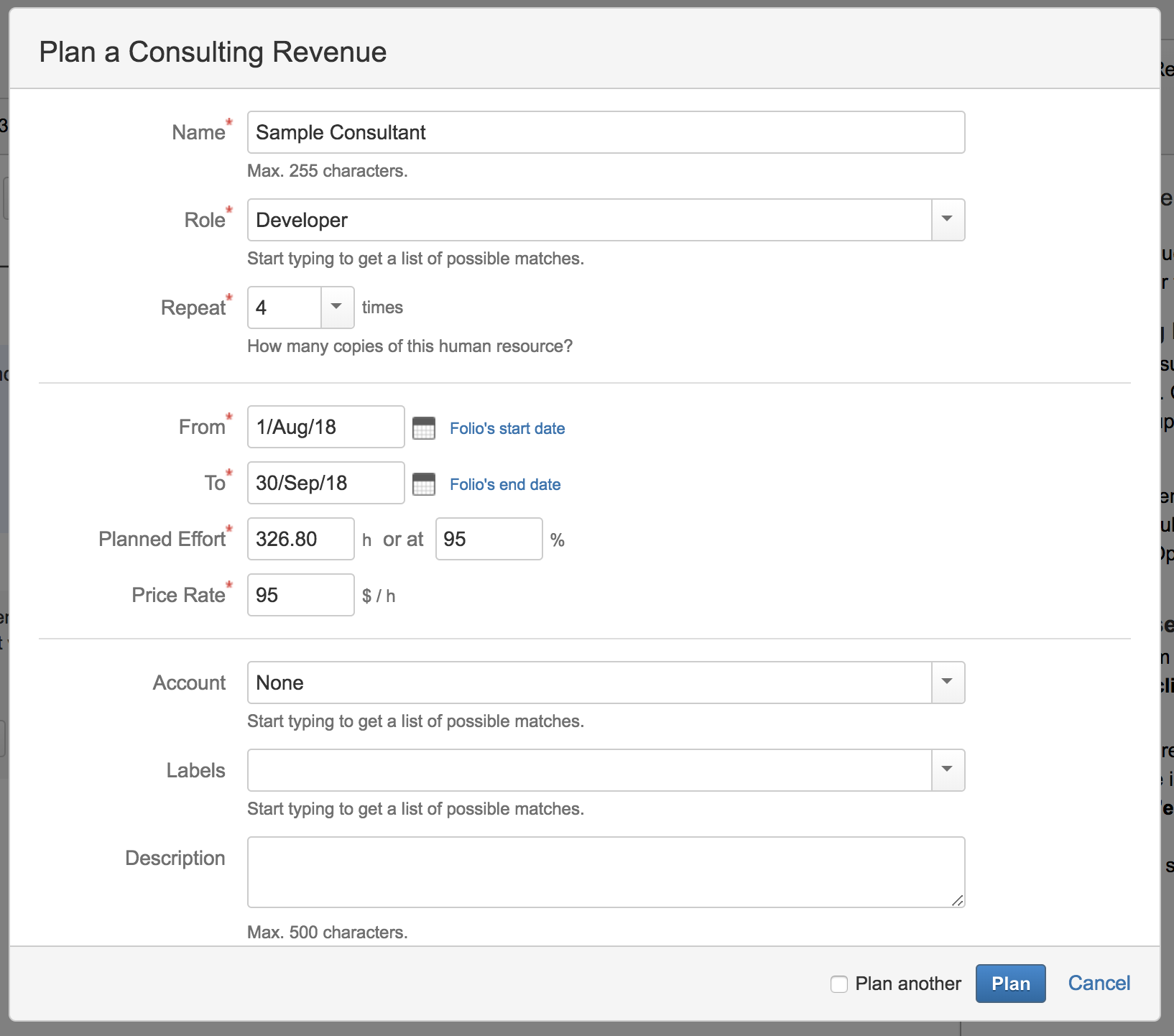Open the From date calendar picker
The image size is (1174, 1036).
pyautogui.click(x=424, y=428)
